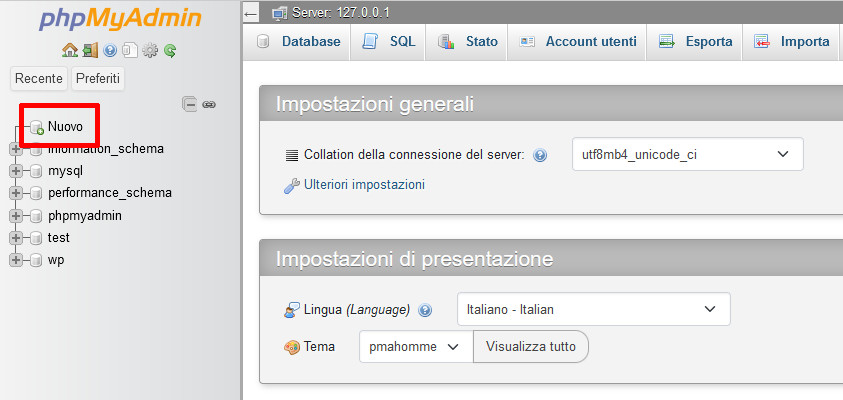Open the Tema theme dropdown
The width and height of the screenshot is (843, 400).
click(416, 347)
